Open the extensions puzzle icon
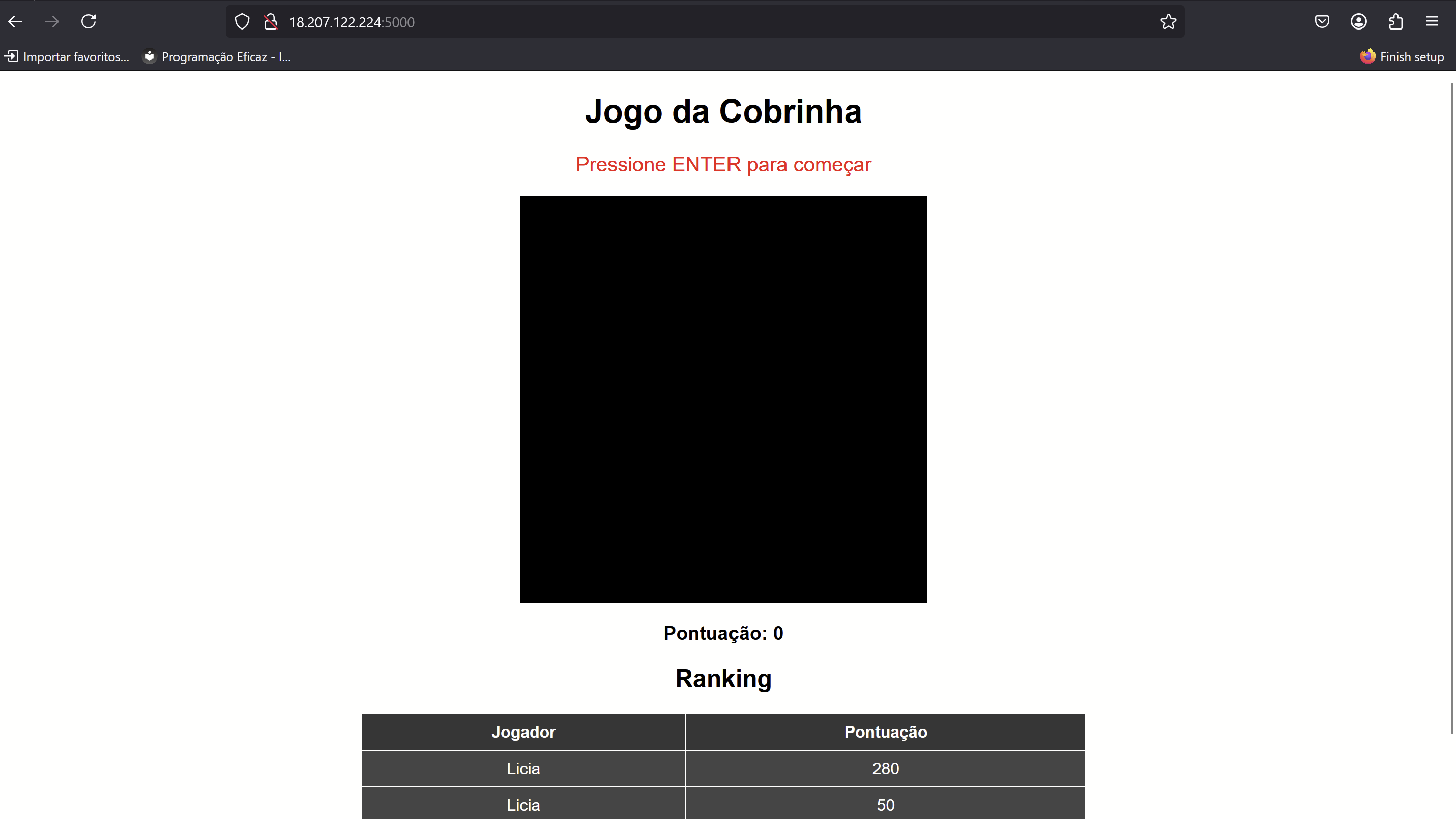 (x=1395, y=22)
